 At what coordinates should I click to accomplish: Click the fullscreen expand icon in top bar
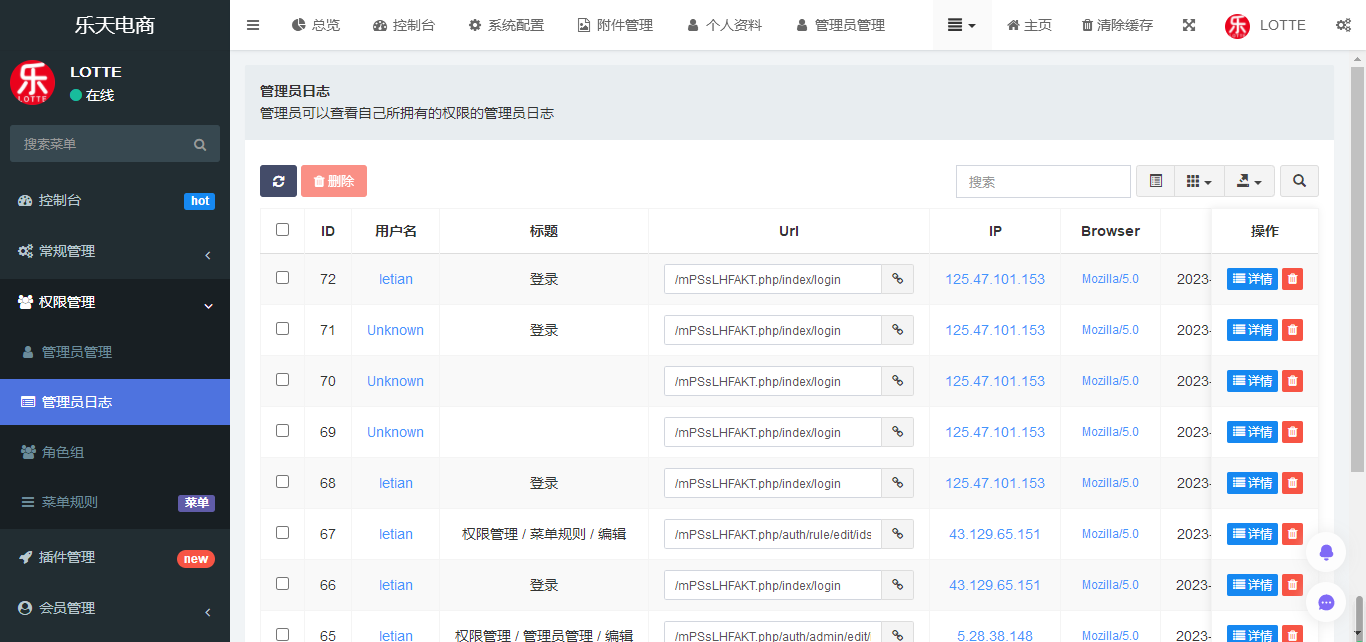click(1189, 25)
